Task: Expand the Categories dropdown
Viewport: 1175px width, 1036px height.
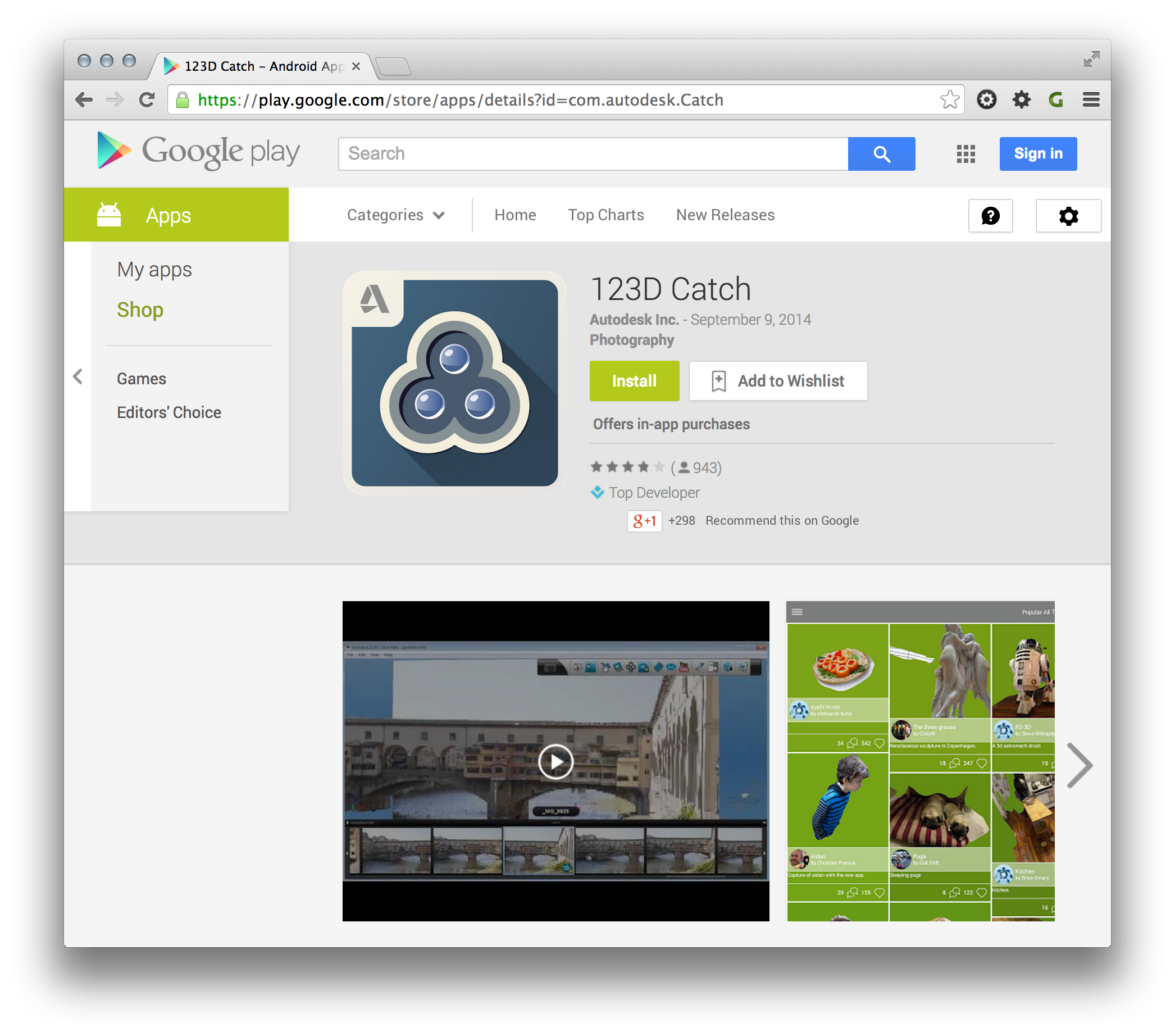Action: tap(395, 215)
